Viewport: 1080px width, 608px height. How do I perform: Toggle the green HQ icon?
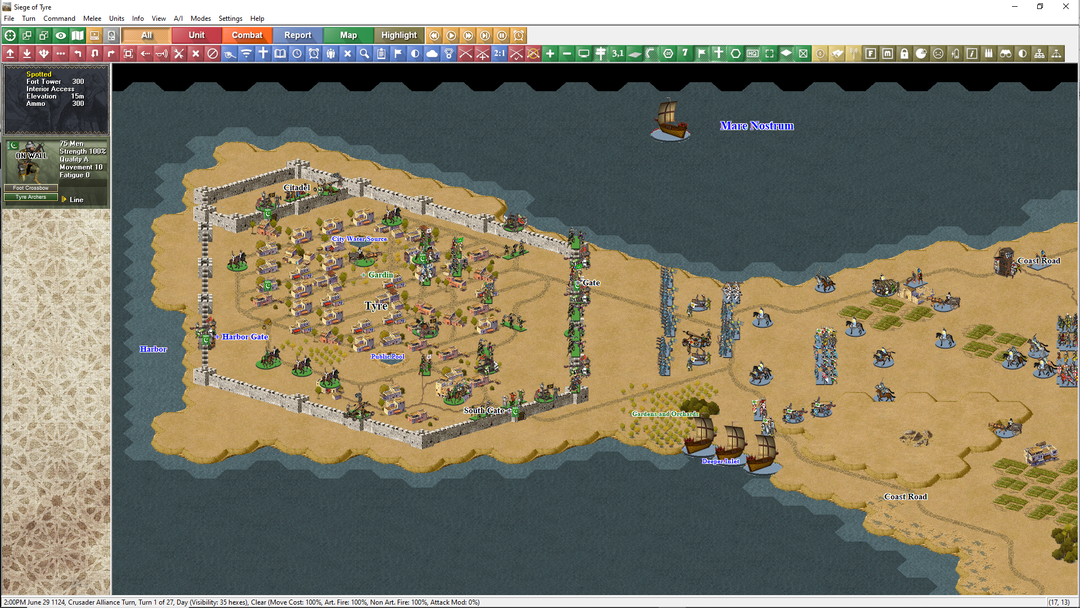point(752,53)
